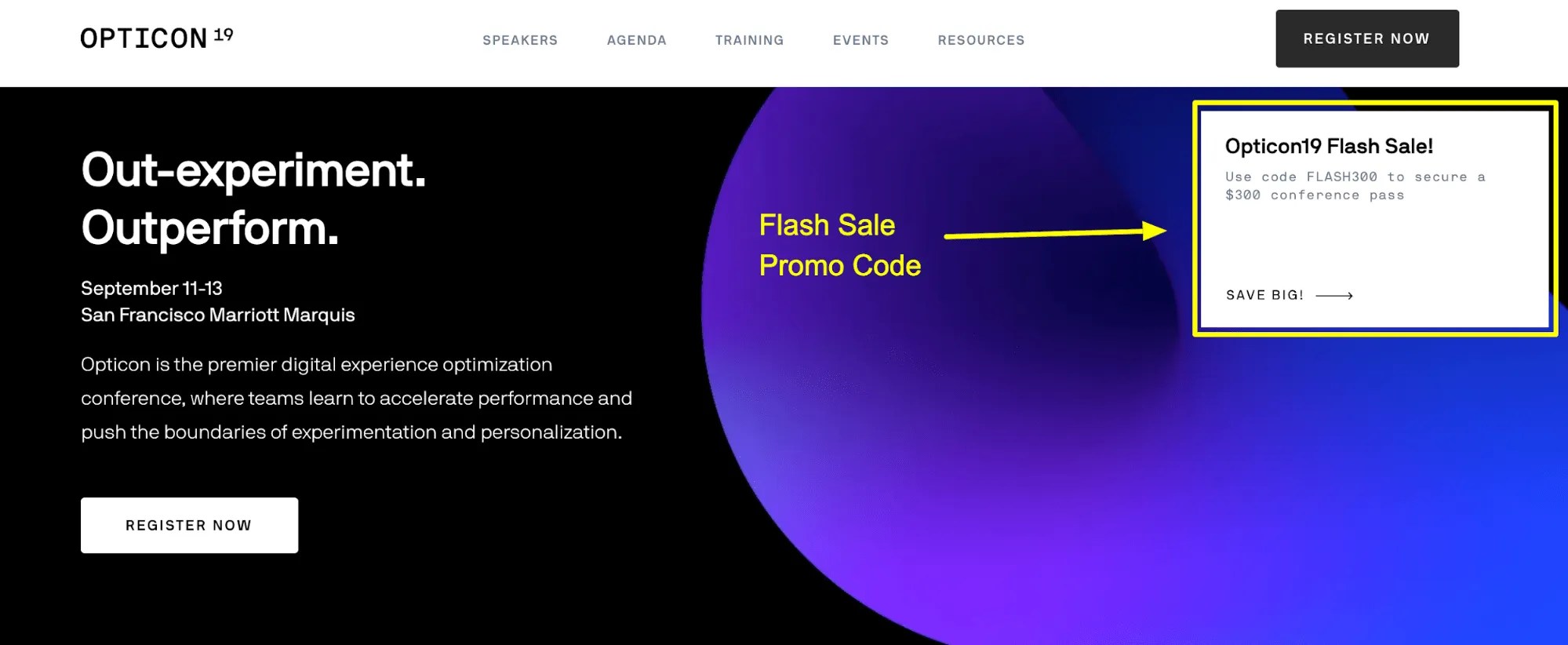Screen dimensions: 1568x645
Task: Navigate to the TRAINING section
Action: click(x=748, y=40)
